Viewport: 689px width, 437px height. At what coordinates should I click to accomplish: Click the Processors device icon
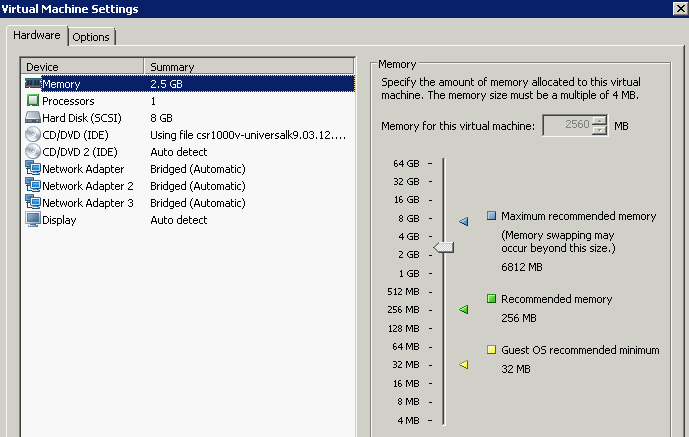pyautogui.click(x=33, y=101)
